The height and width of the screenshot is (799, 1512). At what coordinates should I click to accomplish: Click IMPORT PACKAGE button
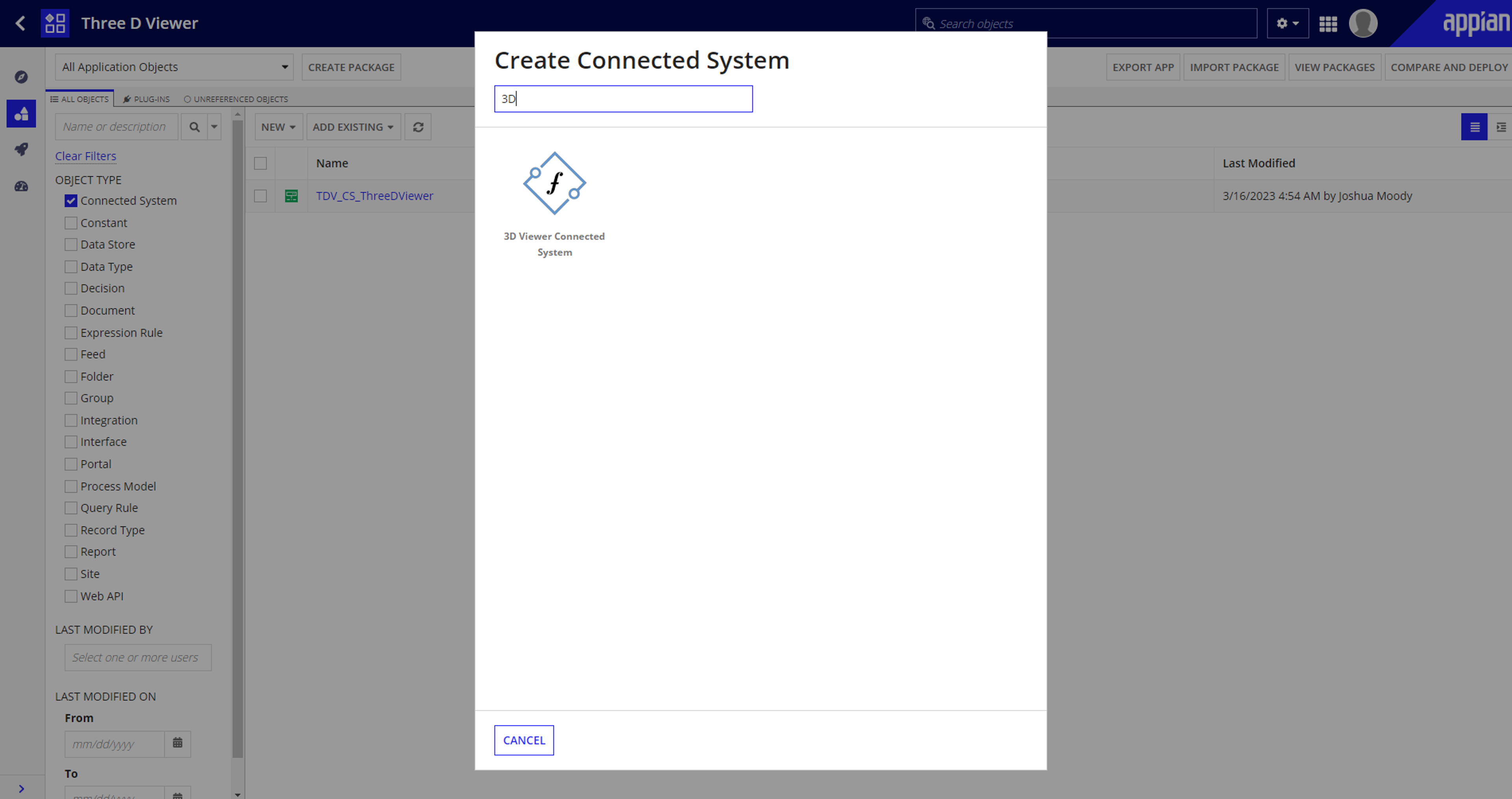click(1234, 67)
